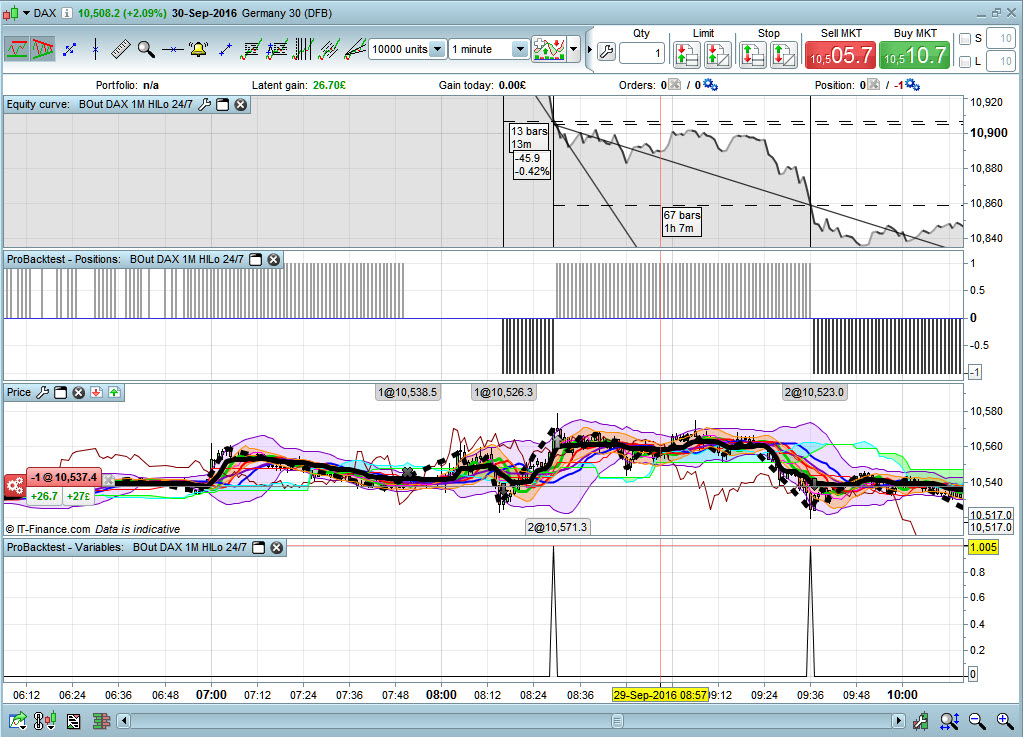Expand the trading toolbar side arrow
The height and width of the screenshot is (737, 1023).
coord(589,50)
